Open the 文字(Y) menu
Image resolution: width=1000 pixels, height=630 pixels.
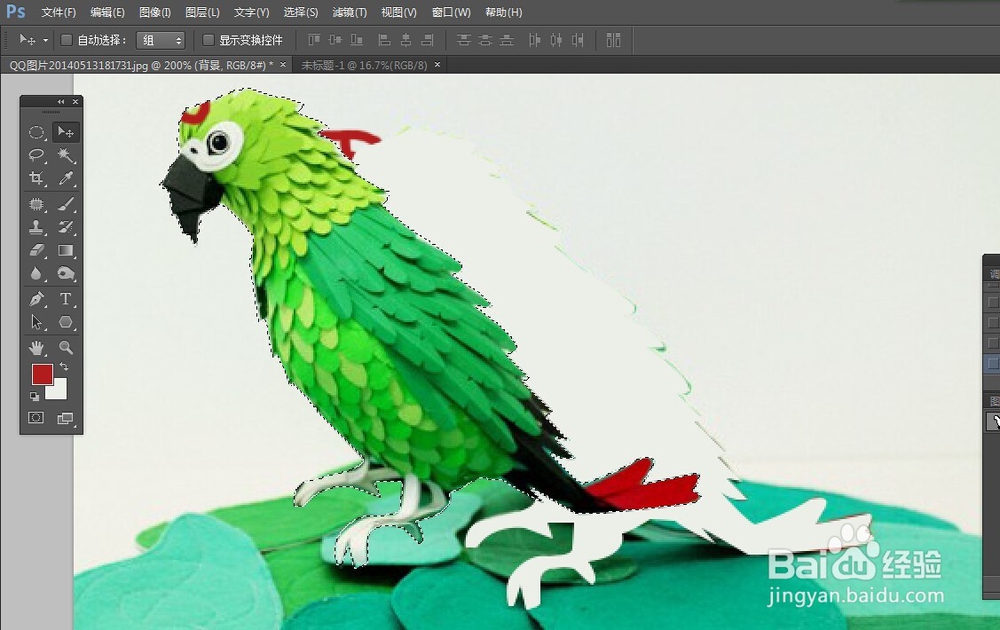(251, 12)
